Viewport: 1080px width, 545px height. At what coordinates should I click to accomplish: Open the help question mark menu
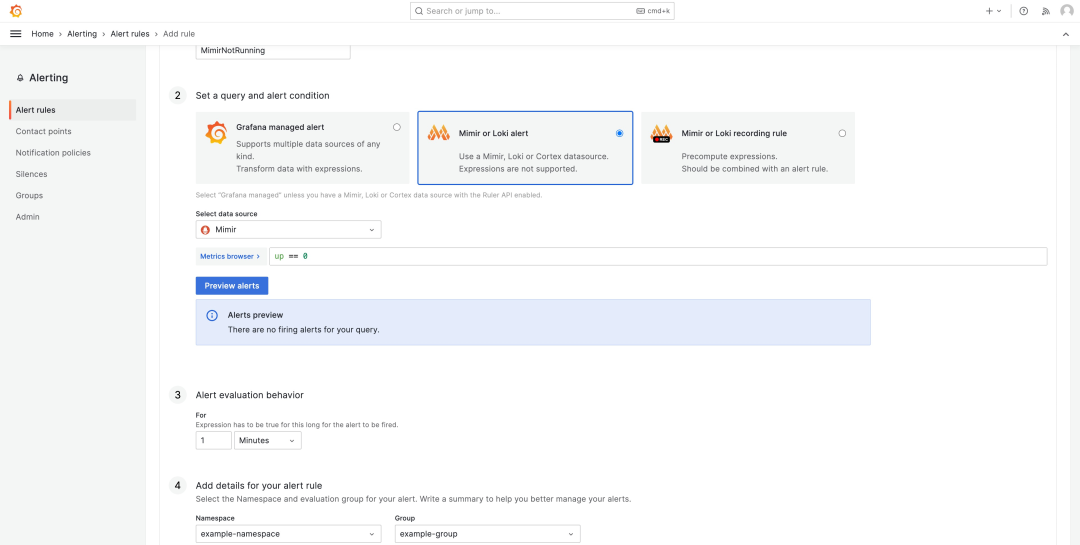(1023, 11)
